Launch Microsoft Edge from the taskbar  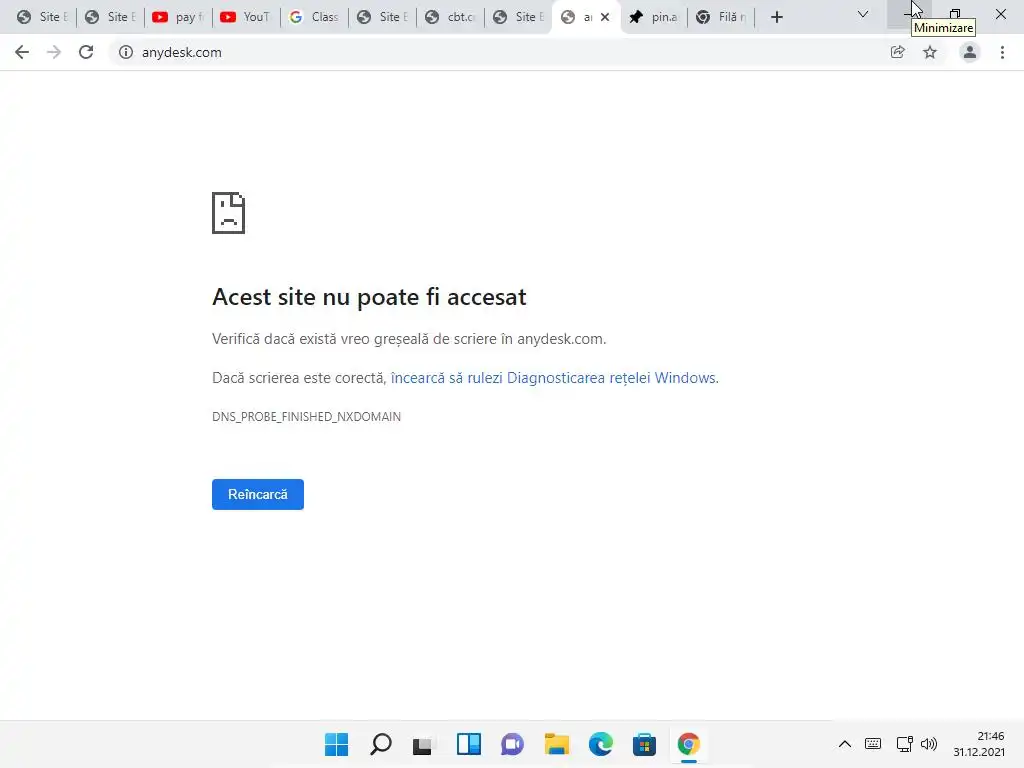coord(601,744)
